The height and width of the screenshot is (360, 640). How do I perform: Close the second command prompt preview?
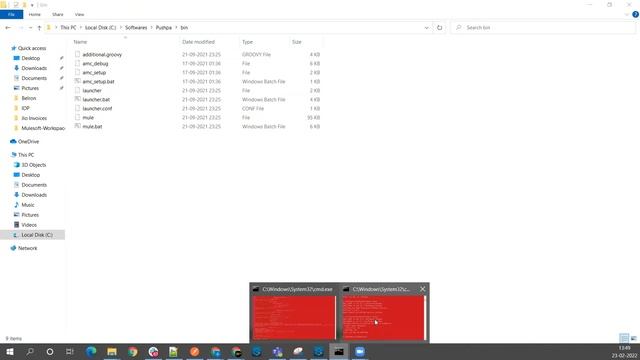[x=422, y=289]
